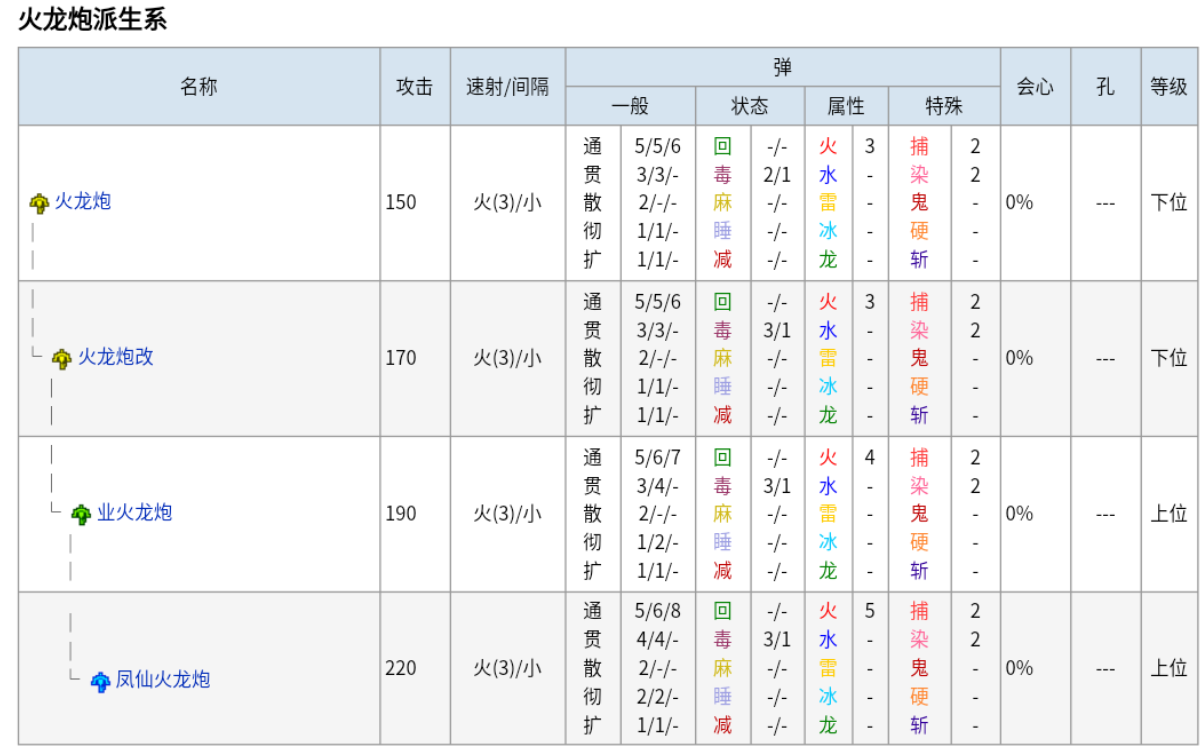
Task: Click 火(3)/小 in the 火龙炮改 row
Action: 508,358
